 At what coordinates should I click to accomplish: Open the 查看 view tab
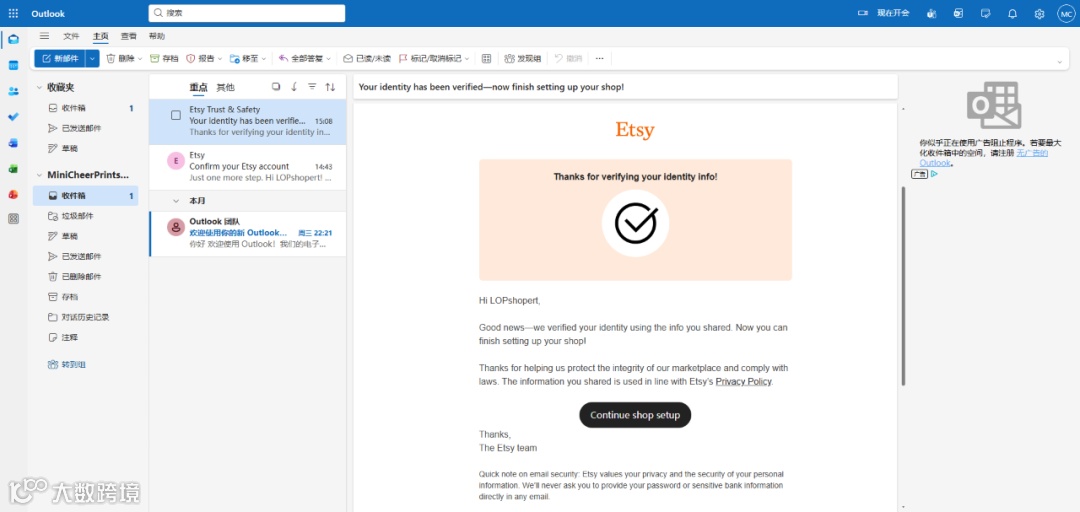point(129,36)
